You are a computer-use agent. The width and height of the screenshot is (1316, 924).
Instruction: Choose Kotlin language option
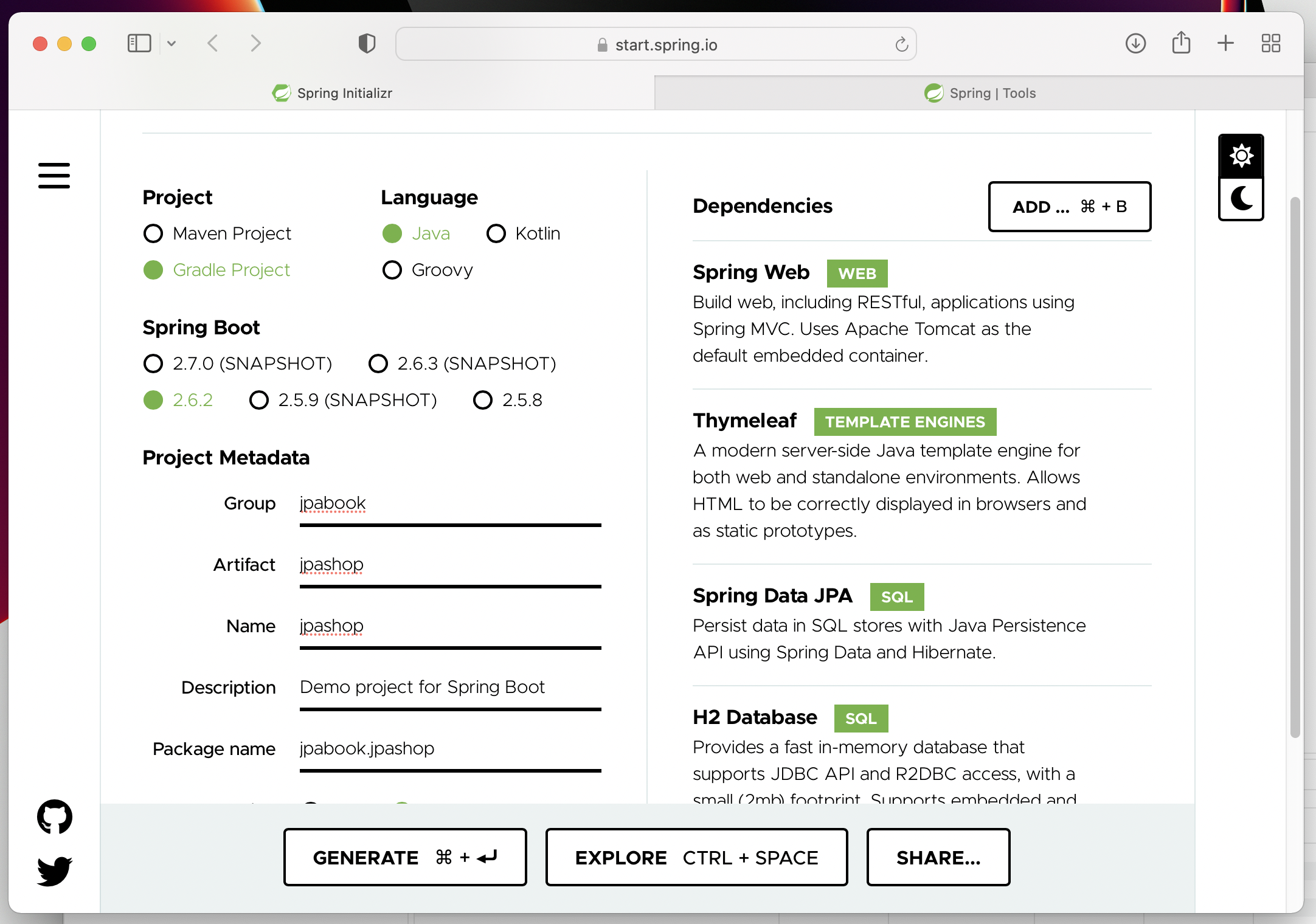point(524,233)
